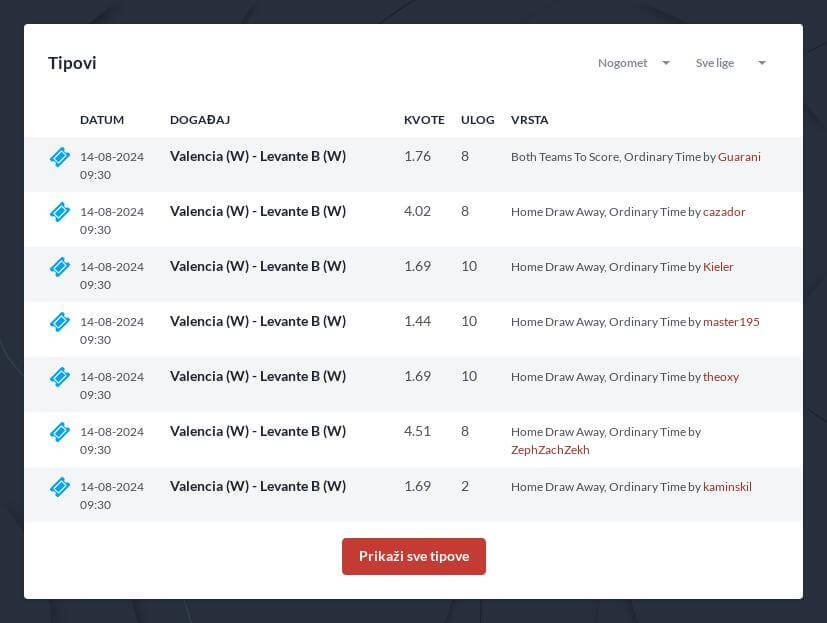Select the Valencia match in theoxy's row
Image resolution: width=827 pixels, height=623 pixels.
tap(258, 377)
